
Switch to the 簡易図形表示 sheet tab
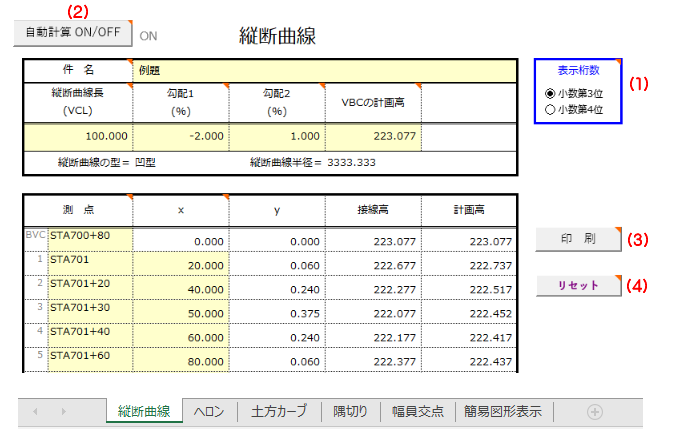coord(502,411)
